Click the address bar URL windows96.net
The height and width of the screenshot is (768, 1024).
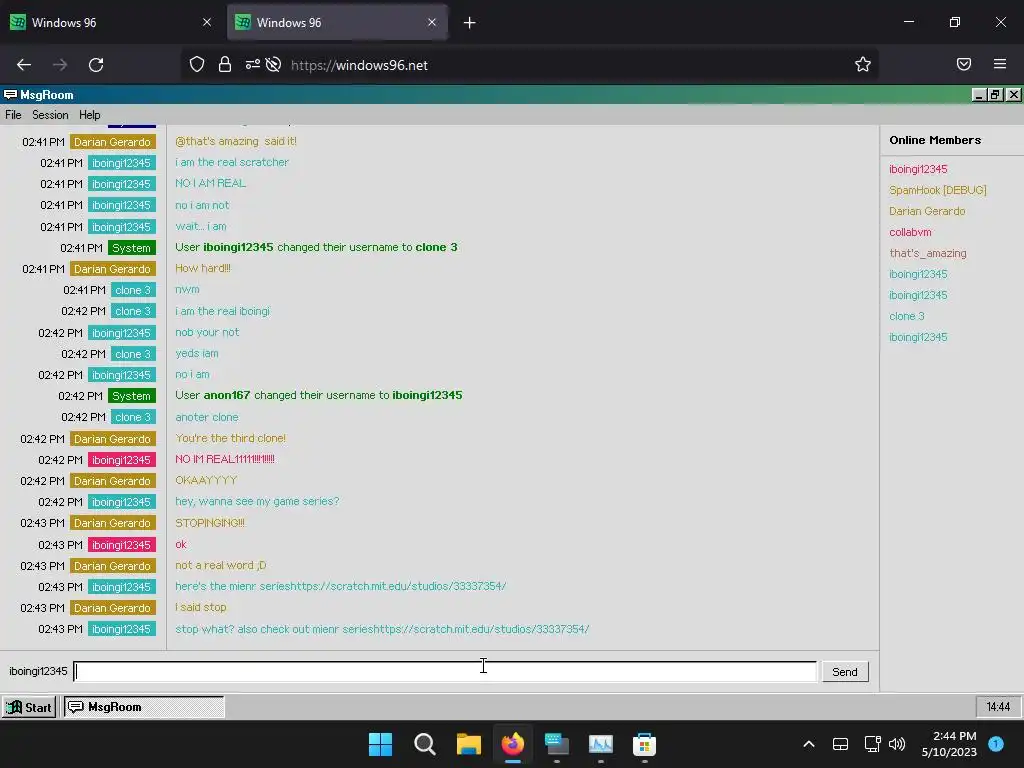pos(359,65)
